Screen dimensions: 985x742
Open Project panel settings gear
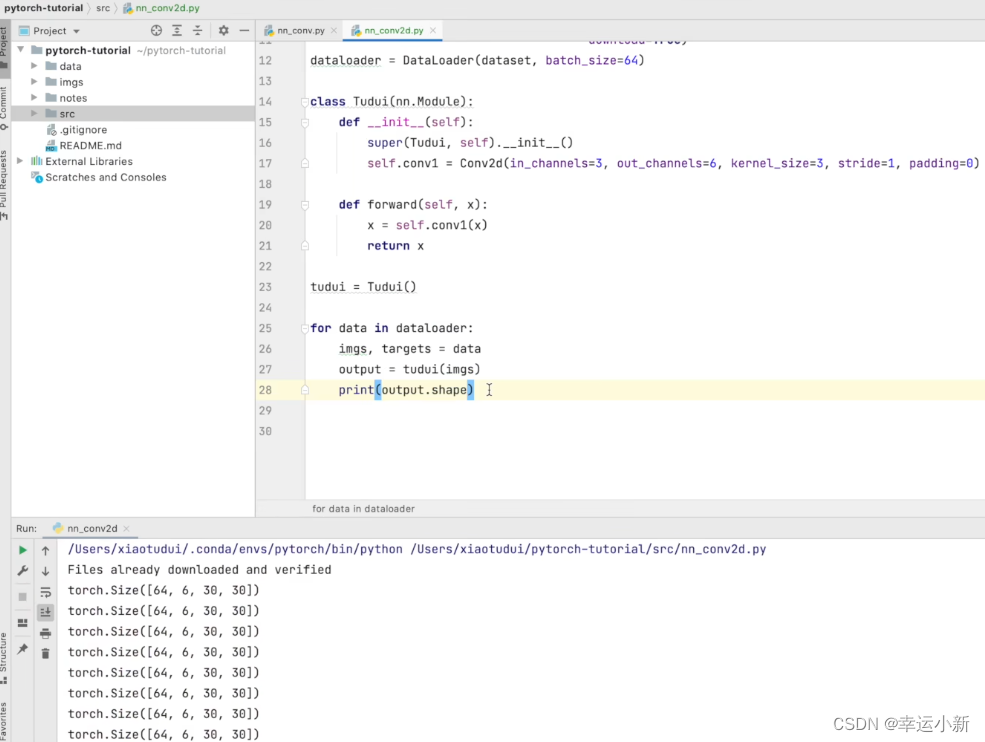pos(223,31)
